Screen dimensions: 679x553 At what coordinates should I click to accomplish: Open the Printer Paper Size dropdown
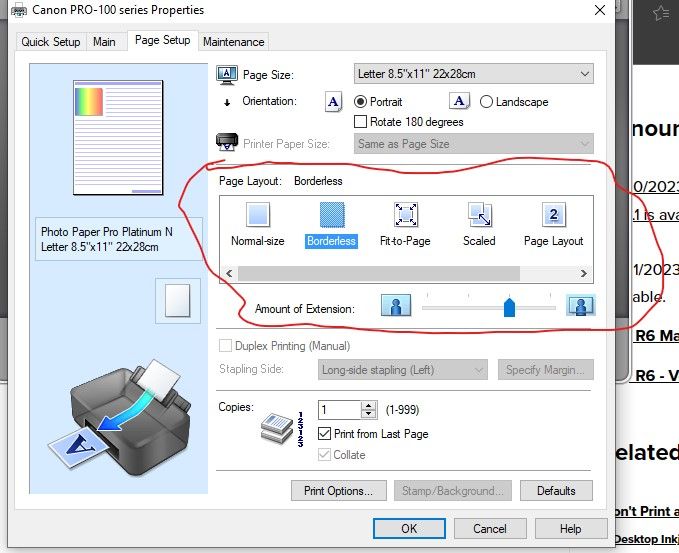pos(474,143)
